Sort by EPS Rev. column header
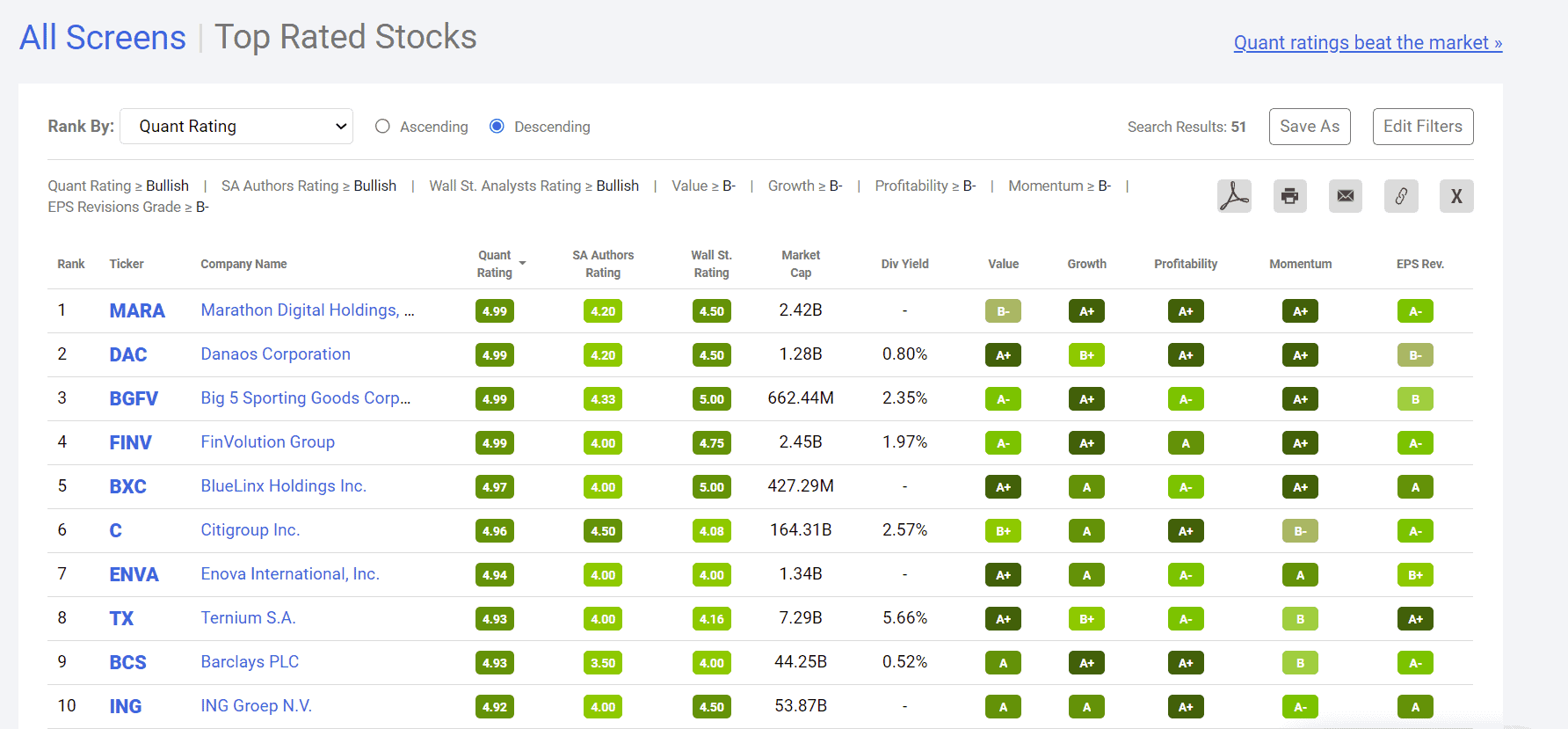The width and height of the screenshot is (1568, 729). (1419, 264)
